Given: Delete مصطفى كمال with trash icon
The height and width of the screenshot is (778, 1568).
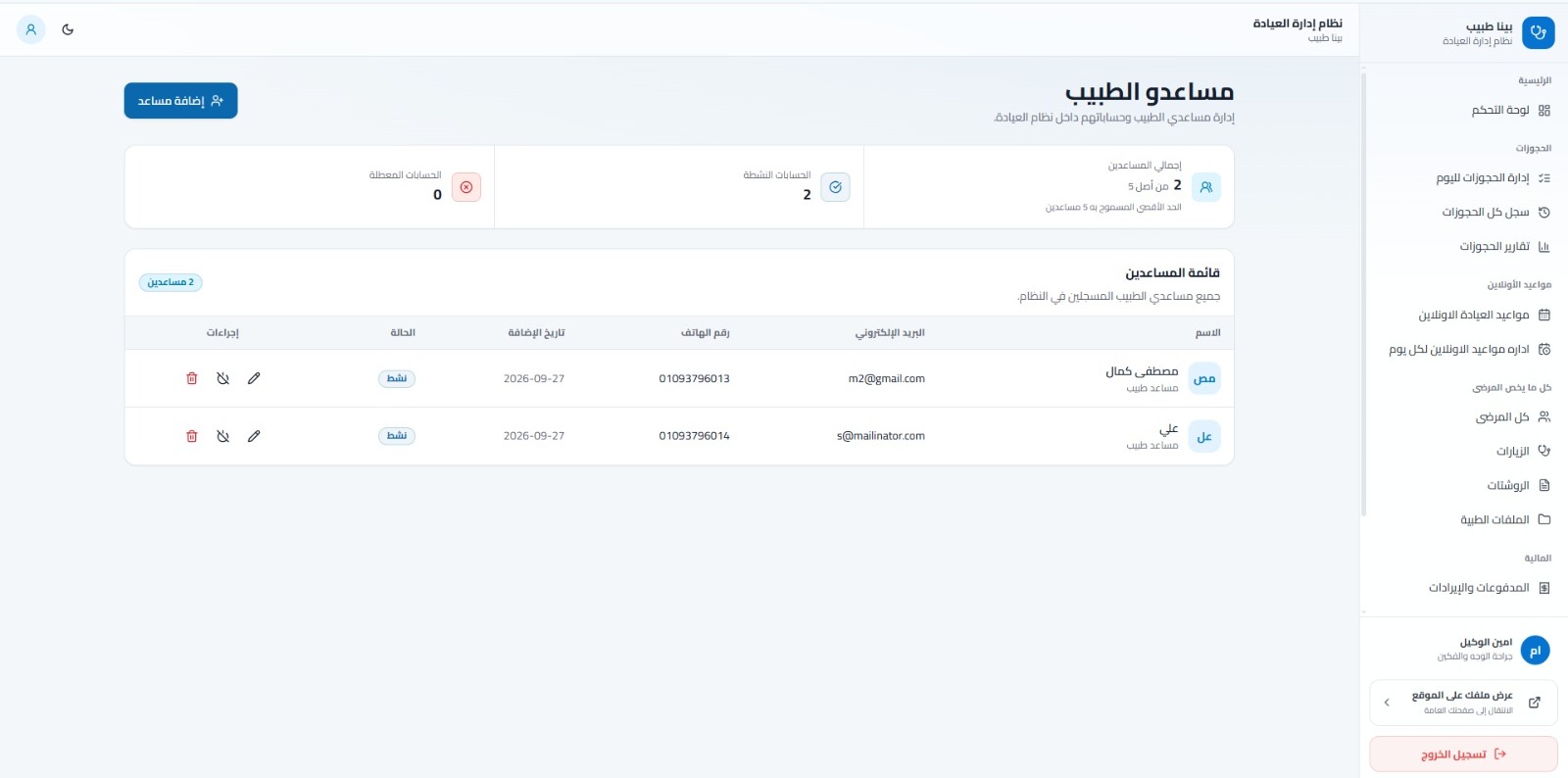Looking at the screenshot, I should pos(192,378).
